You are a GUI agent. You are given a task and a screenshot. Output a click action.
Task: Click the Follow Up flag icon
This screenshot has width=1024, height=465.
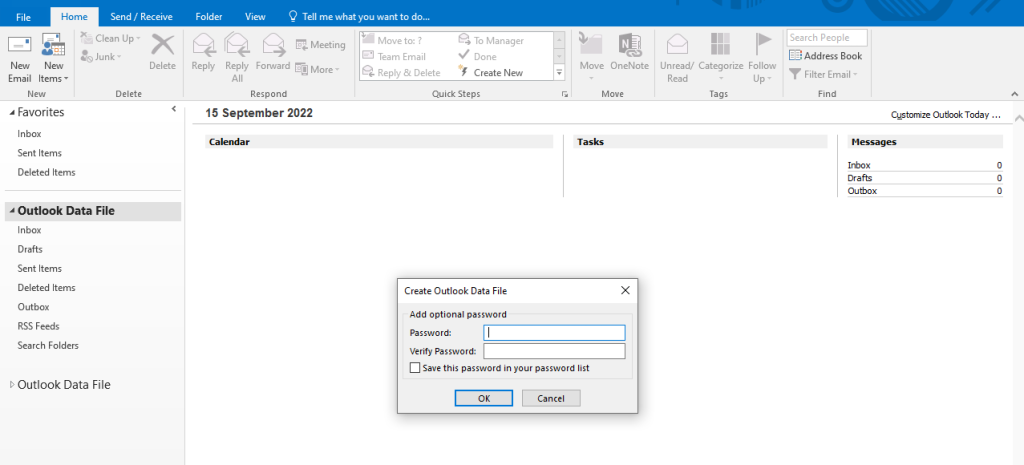pos(762,44)
